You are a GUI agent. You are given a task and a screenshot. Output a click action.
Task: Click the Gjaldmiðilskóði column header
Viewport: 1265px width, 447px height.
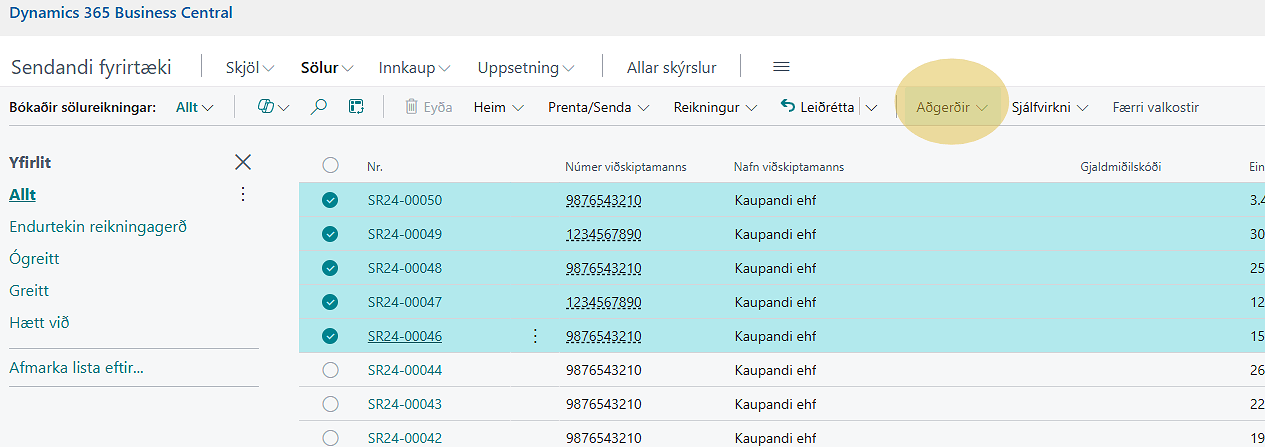(x=1121, y=167)
